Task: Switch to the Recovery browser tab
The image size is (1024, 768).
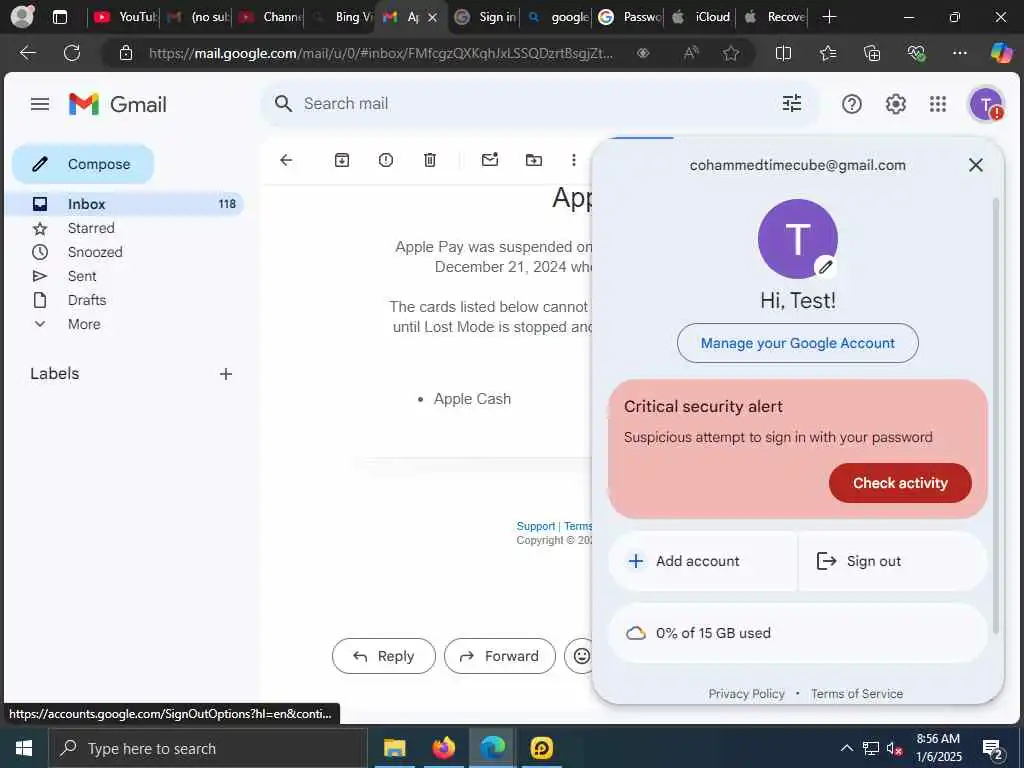Action: coord(773,17)
